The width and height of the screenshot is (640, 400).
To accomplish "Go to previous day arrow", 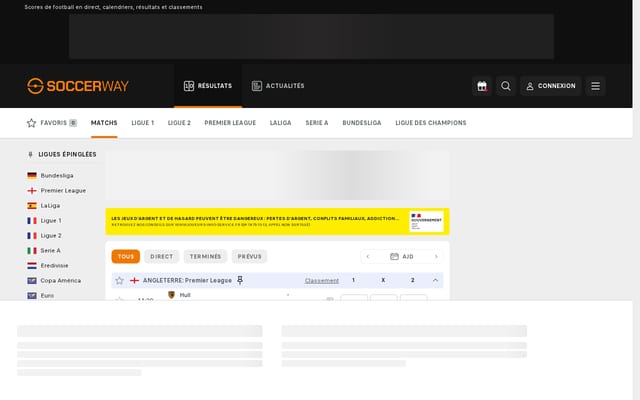I will click(368, 257).
